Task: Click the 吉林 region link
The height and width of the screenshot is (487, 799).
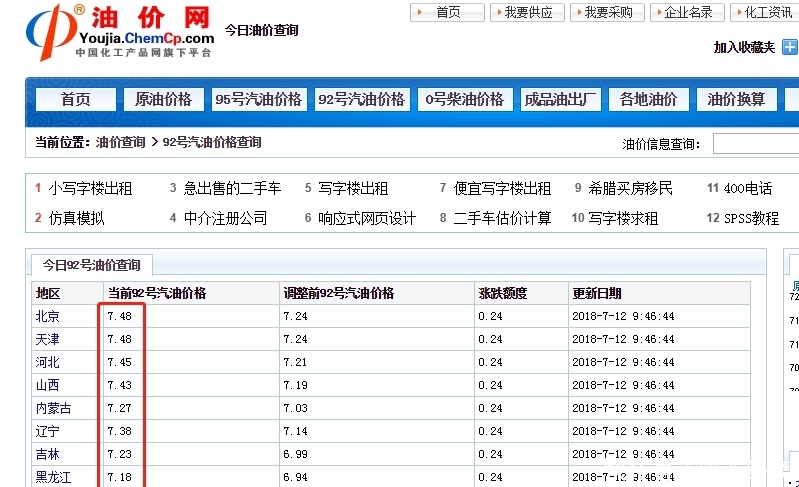Action: tap(47, 454)
